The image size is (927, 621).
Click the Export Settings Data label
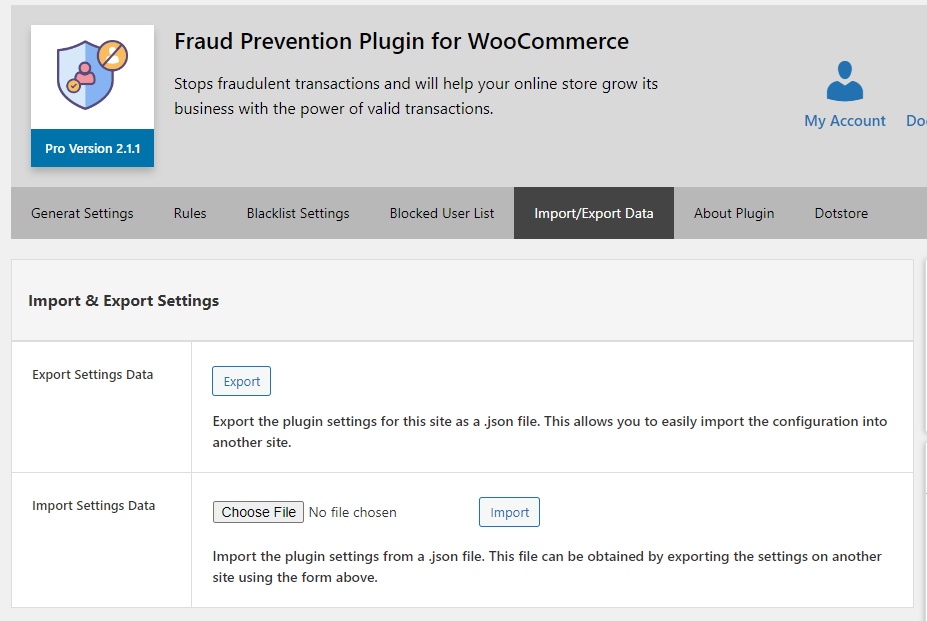(93, 375)
